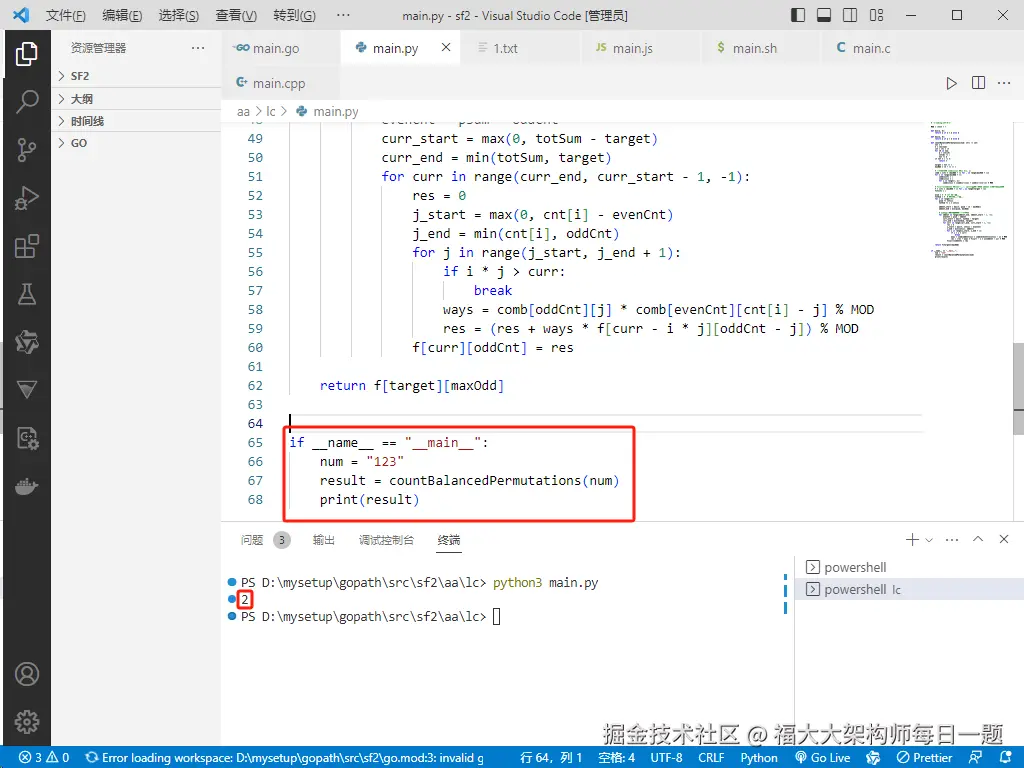Change end of line sequence CRLF
This screenshot has width=1024, height=768.
pos(711,758)
